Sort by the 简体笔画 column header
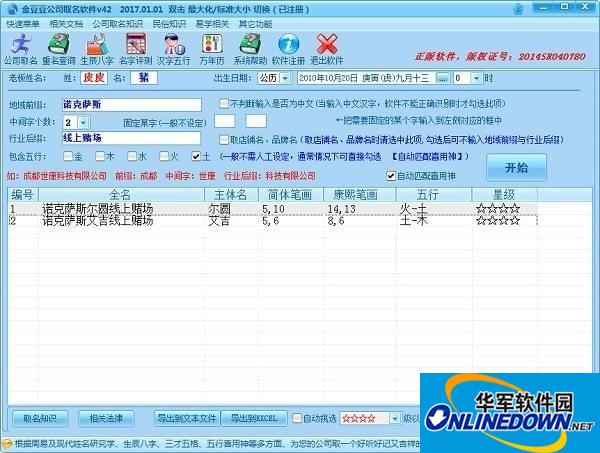600x453 pixels. point(291,195)
